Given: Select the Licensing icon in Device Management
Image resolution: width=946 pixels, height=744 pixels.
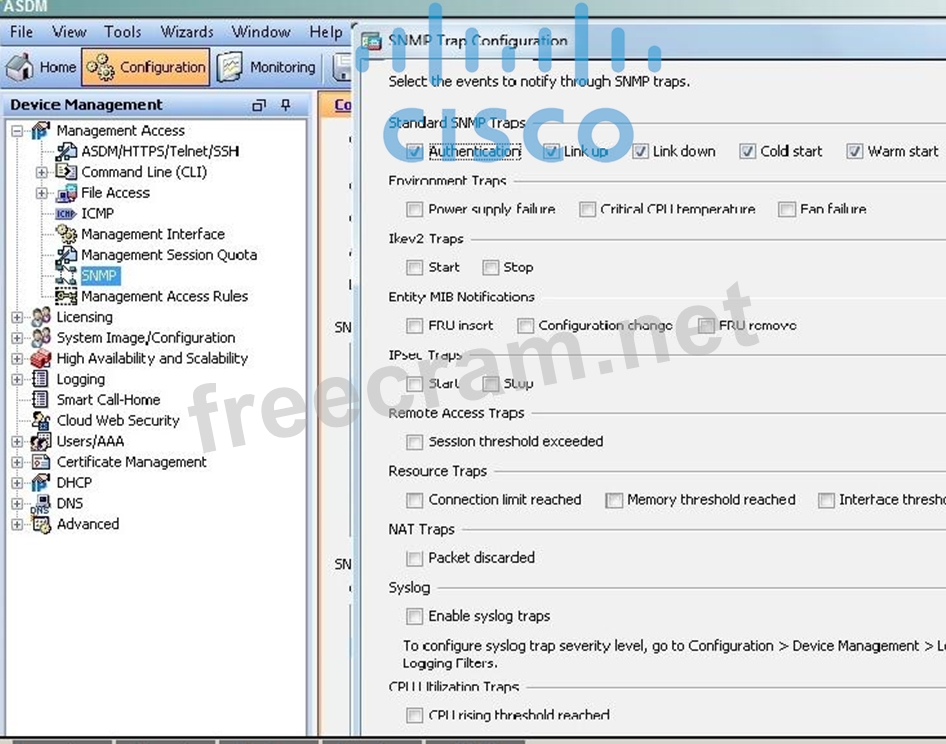Looking at the screenshot, I should 41,317.
